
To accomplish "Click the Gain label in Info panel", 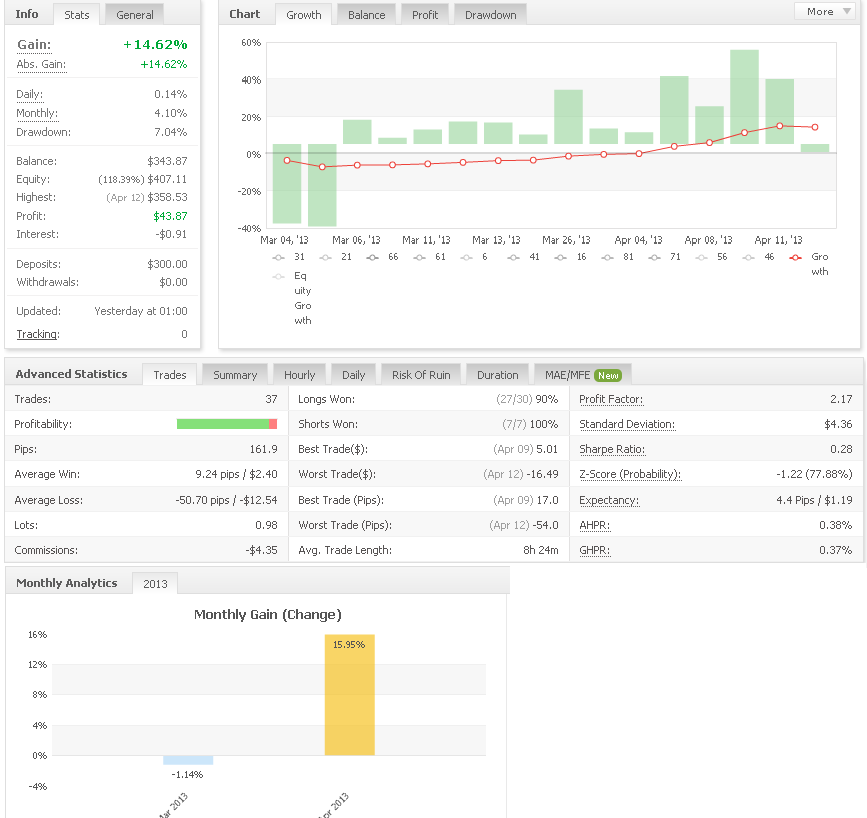I will coord(34,44).
